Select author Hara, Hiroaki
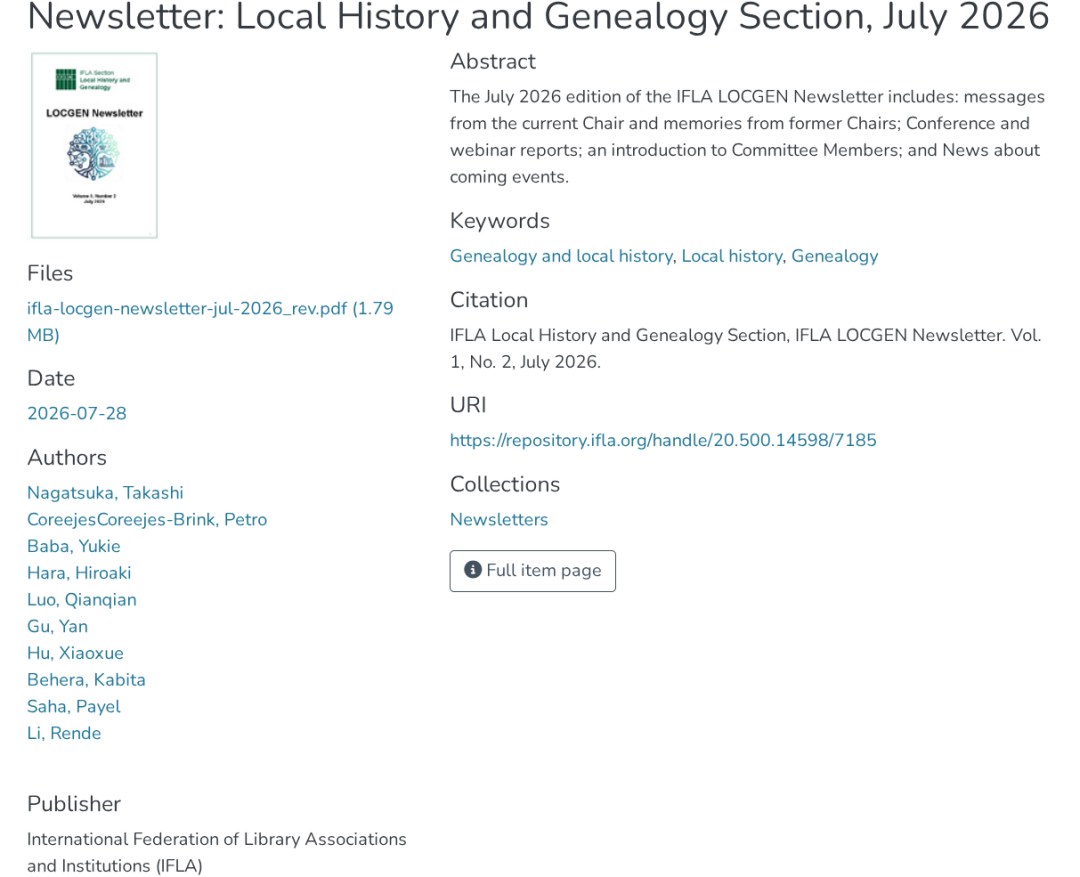The image size is (1080, 877). click(x=79, y=573)
